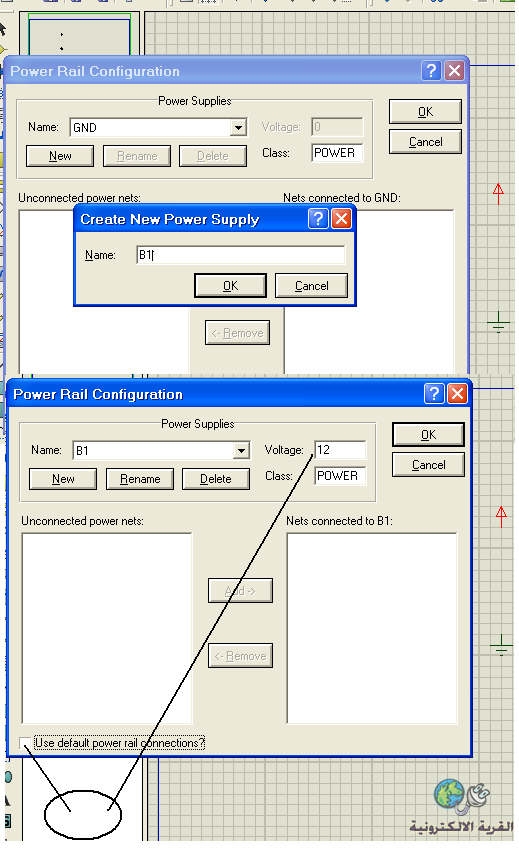Confirm OK in Create New Power Supply dialog
519x849 pixels.
231,285
